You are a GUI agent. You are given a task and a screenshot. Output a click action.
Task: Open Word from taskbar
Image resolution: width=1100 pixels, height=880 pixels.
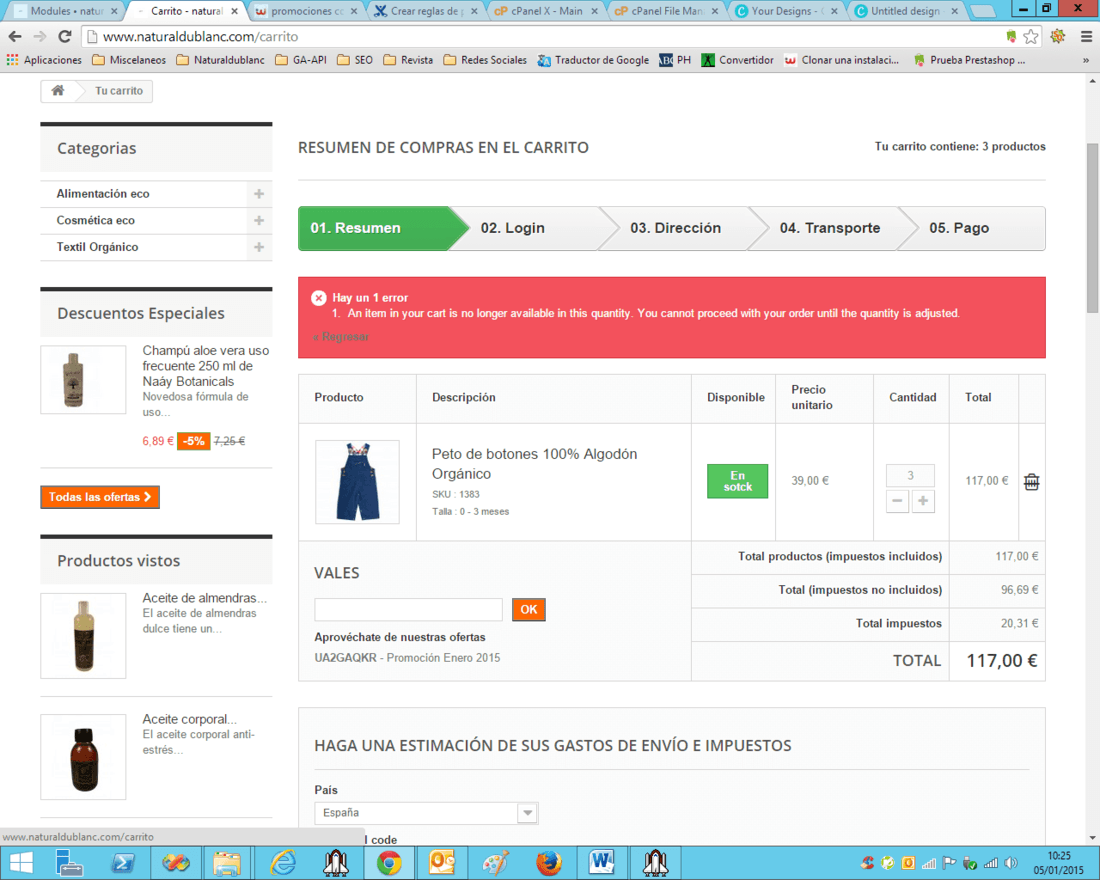[x=602, y=862]
